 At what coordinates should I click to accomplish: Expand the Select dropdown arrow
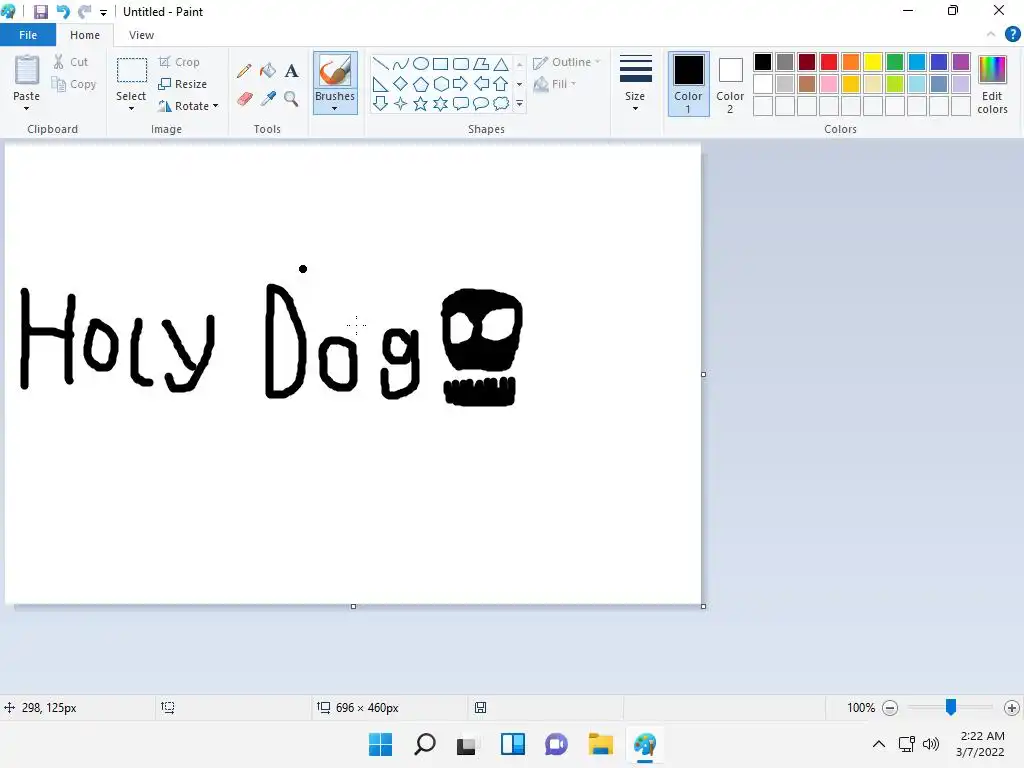(x=131, y=108)
